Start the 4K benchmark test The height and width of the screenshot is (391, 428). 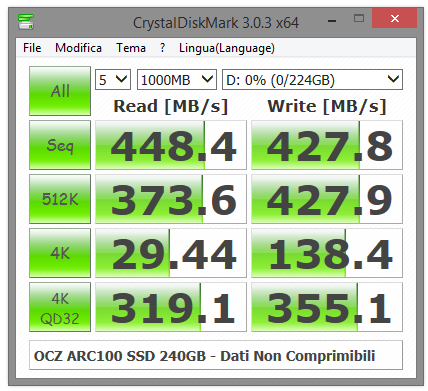[60, 253]
